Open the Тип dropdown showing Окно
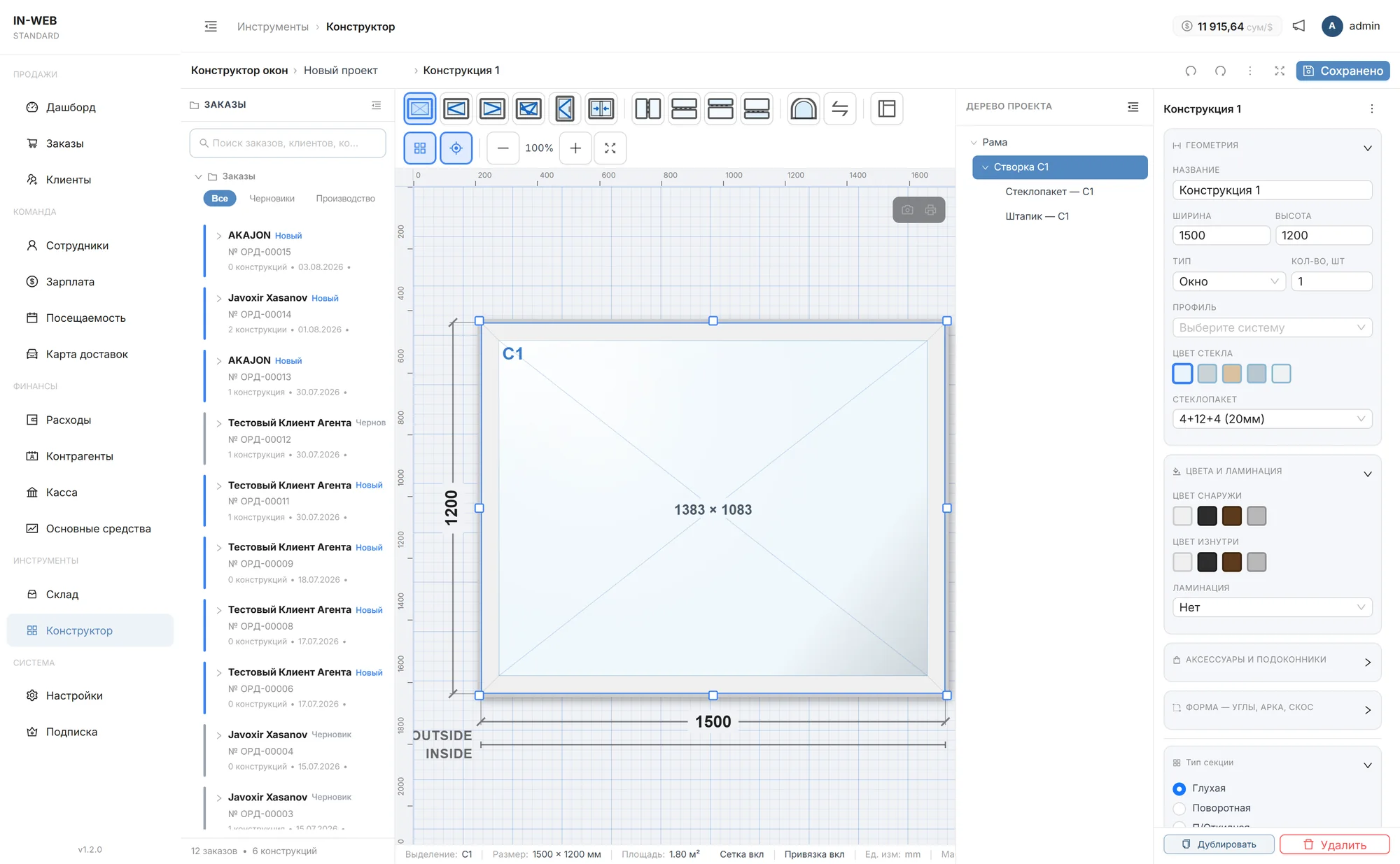The image size is (1400, 864). point(1228,281)
